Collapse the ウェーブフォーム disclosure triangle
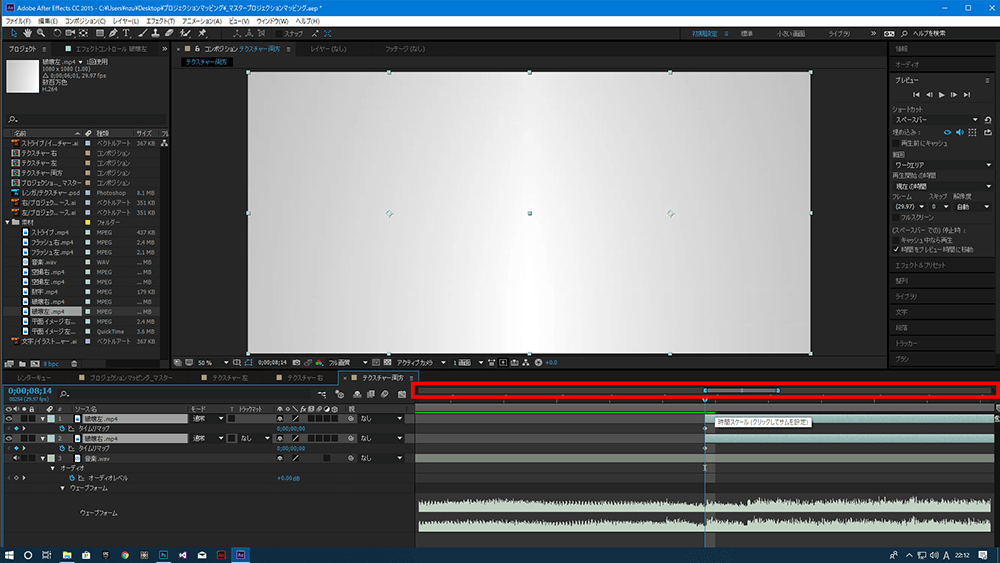 pos(63,488)
